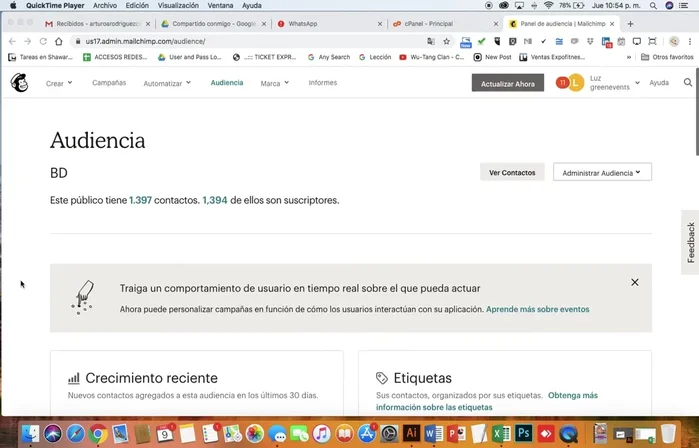Expand the Automatizar dropdown menu
The width and height of the screenshot is (699, 448).
[x=167, y=83]
